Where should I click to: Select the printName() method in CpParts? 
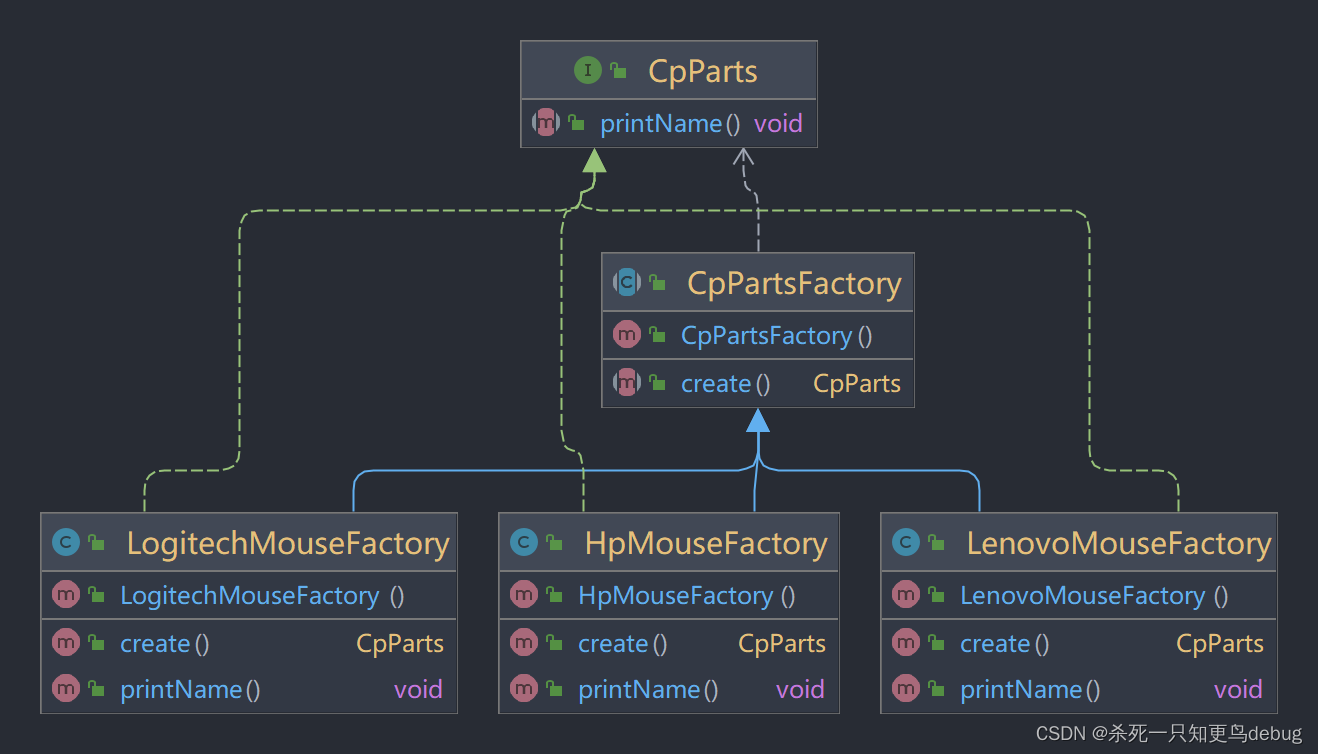[670, 124]
